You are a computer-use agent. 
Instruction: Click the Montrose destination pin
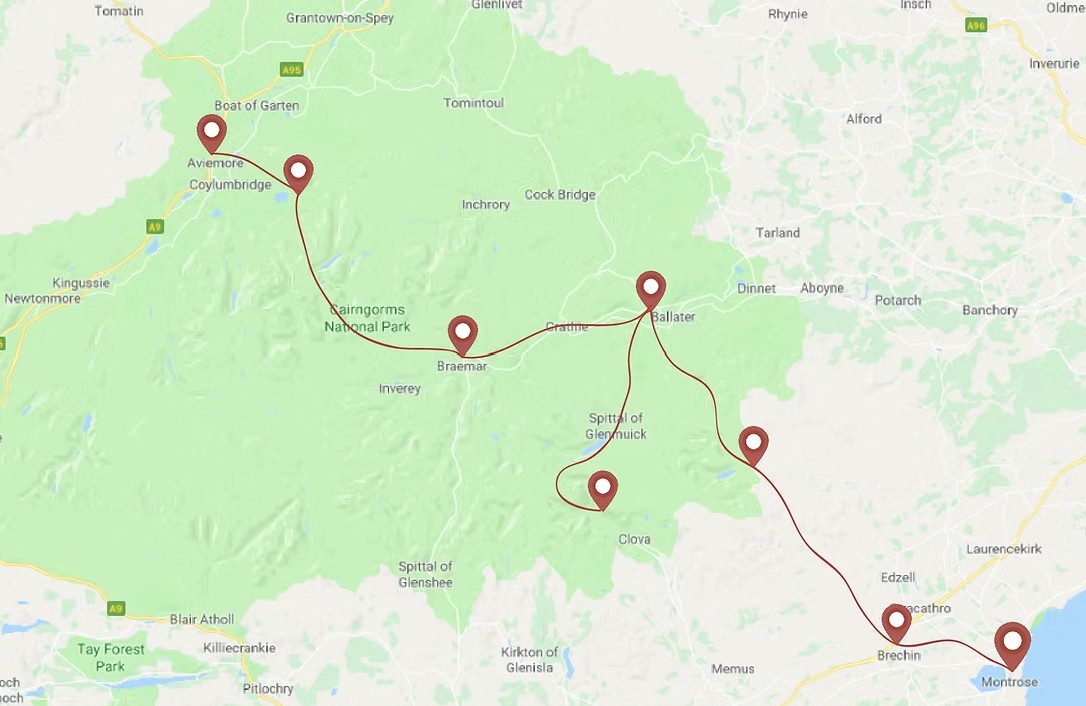(1013, 646)
